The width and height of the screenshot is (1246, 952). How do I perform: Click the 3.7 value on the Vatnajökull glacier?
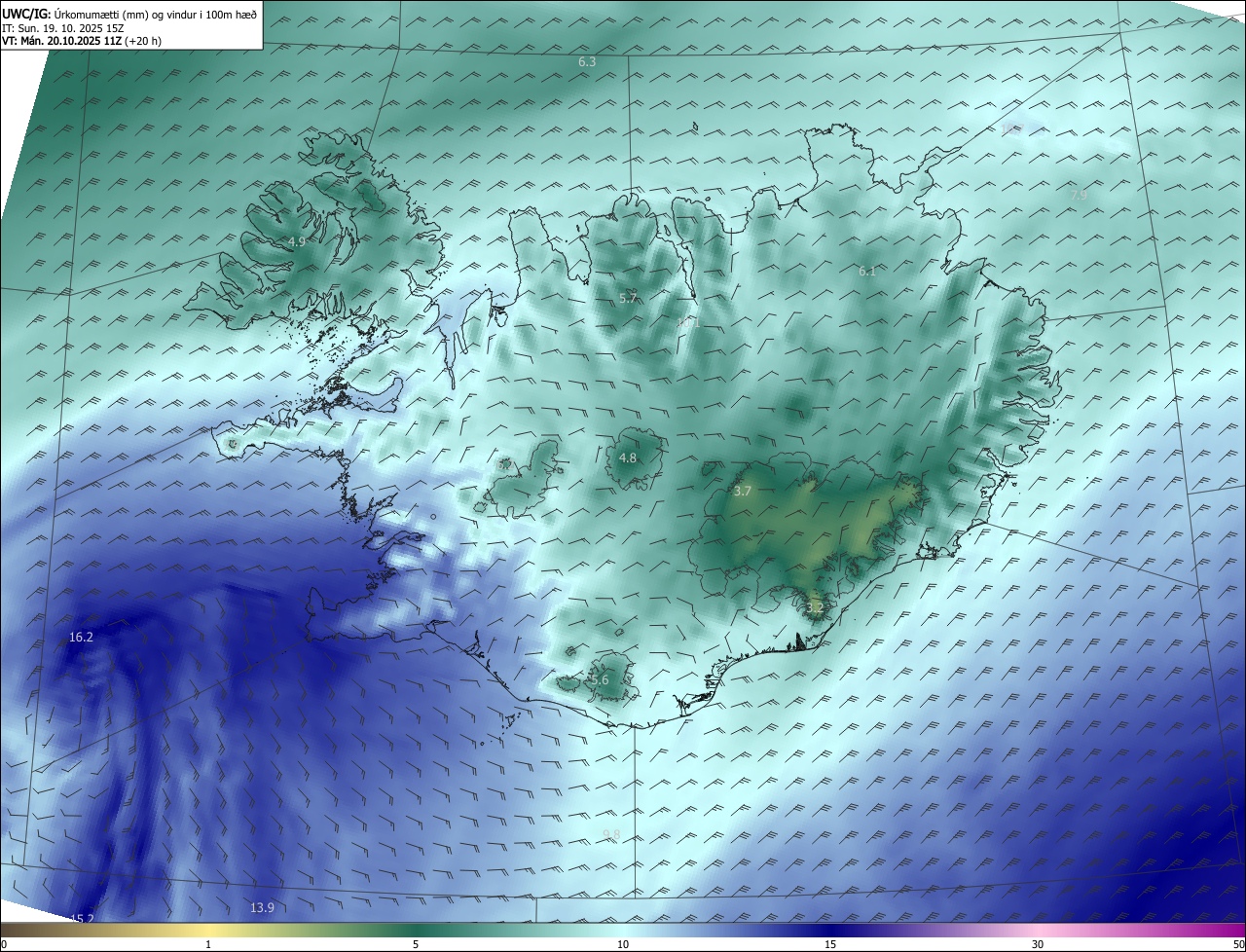point(743,492)
